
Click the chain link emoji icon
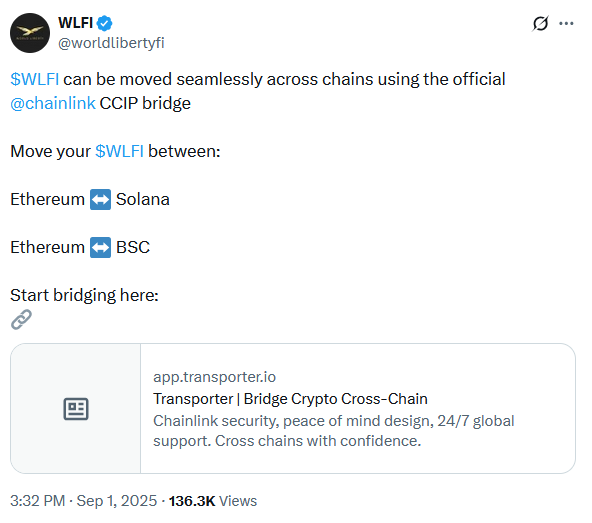(21, 319)
